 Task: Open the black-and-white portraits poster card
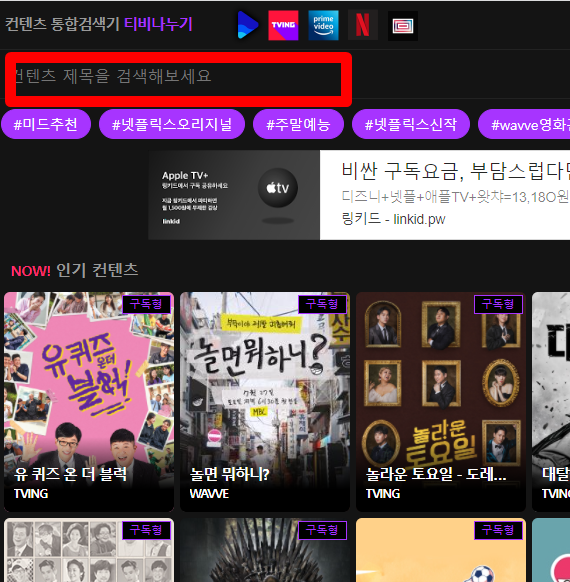(89, 550)
